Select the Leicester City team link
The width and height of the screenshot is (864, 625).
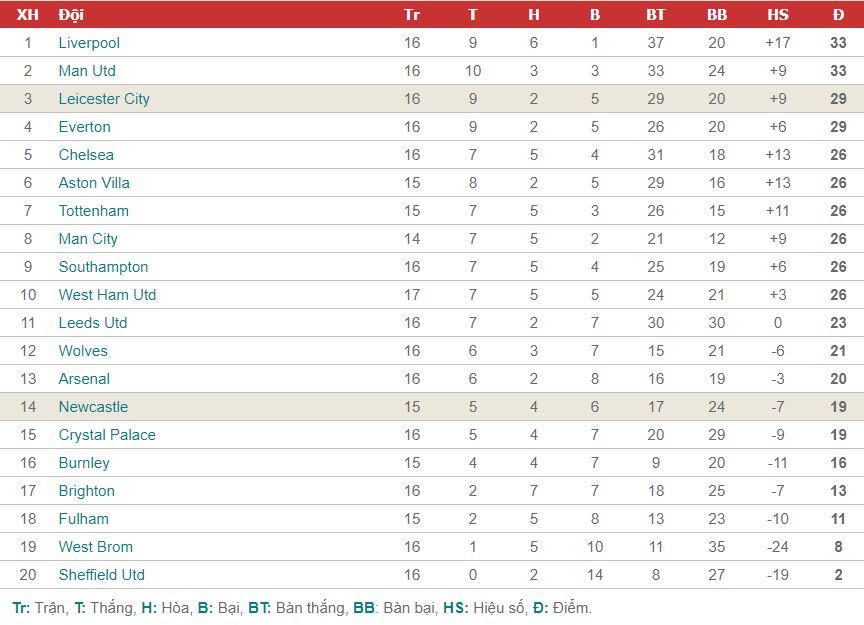104,99
